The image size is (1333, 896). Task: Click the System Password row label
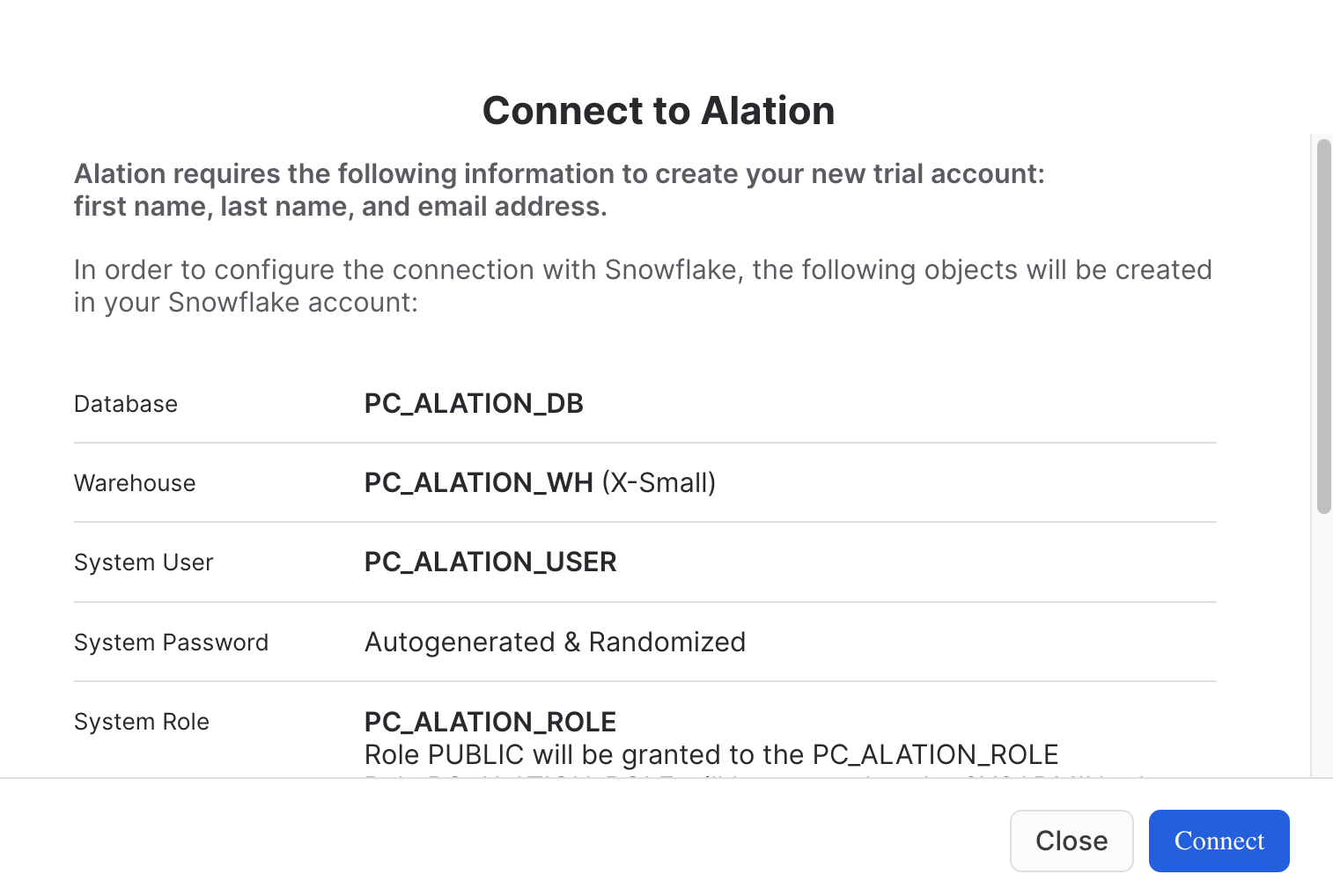[171, 643]
